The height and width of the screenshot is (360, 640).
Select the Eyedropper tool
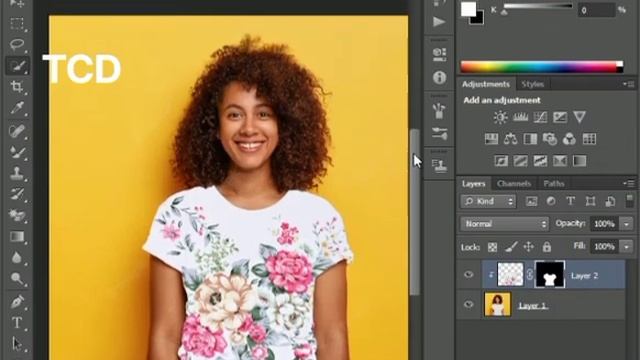click(17, 108)
